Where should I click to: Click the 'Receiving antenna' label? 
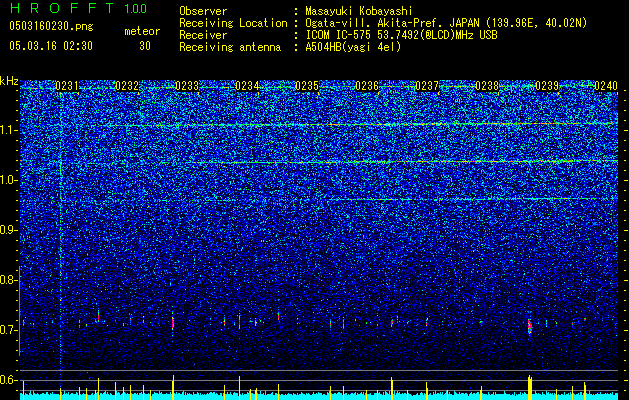[230, 47]
